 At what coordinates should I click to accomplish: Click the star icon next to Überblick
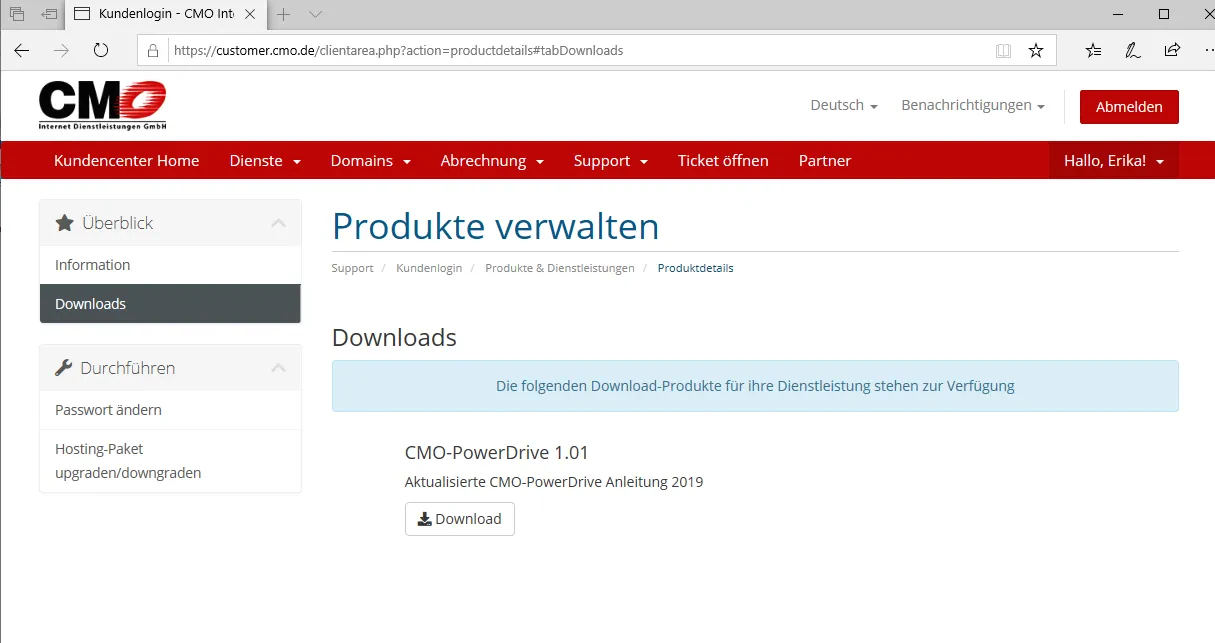click(64, 223)
